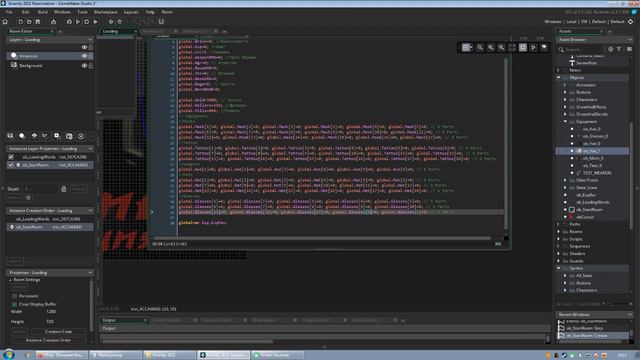
Task: Expand the Rooms folder
Action: (x=559, y=231)
